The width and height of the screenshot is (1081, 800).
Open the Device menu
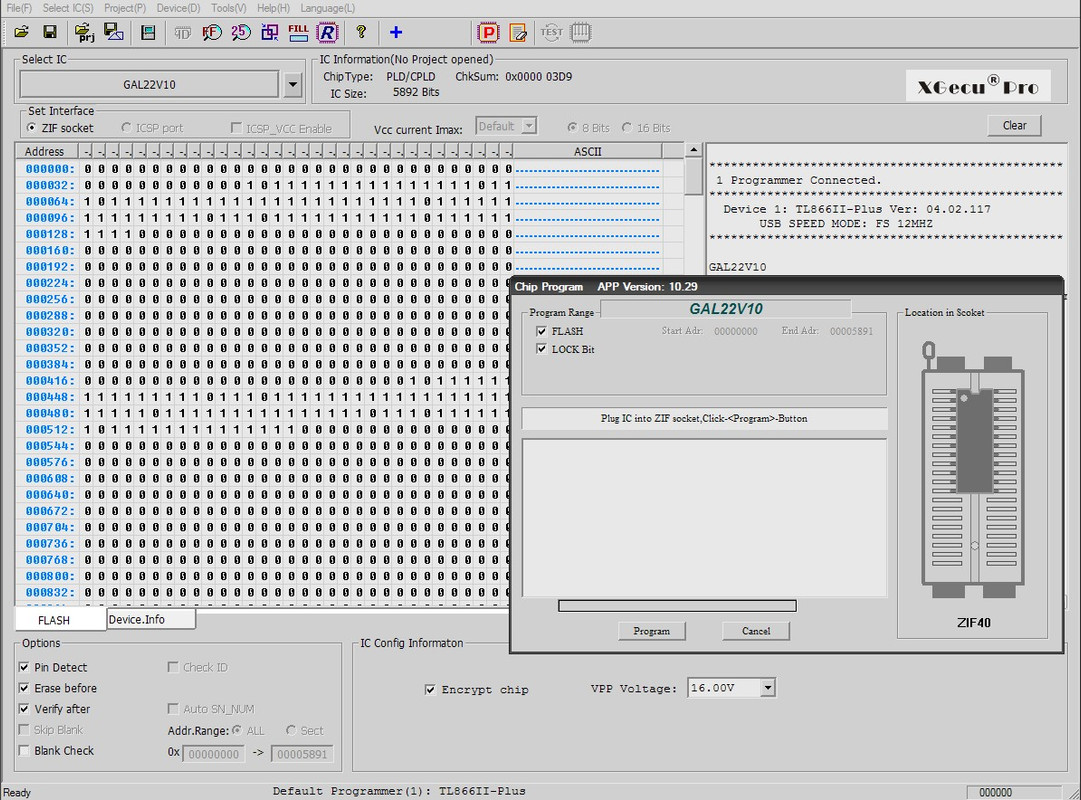point(178,8)
